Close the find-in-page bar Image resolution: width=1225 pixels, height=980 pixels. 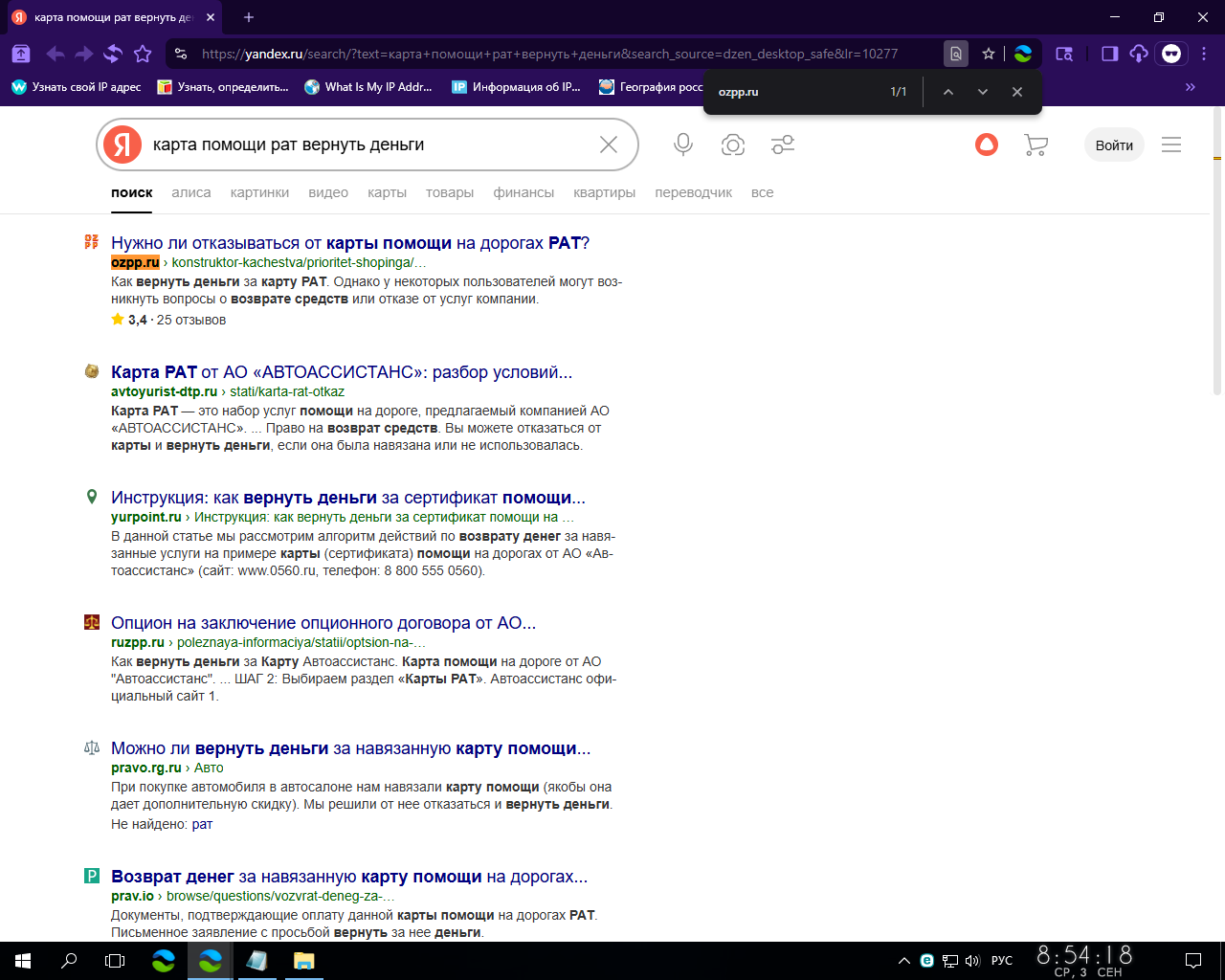click(x=1017, y=92)
